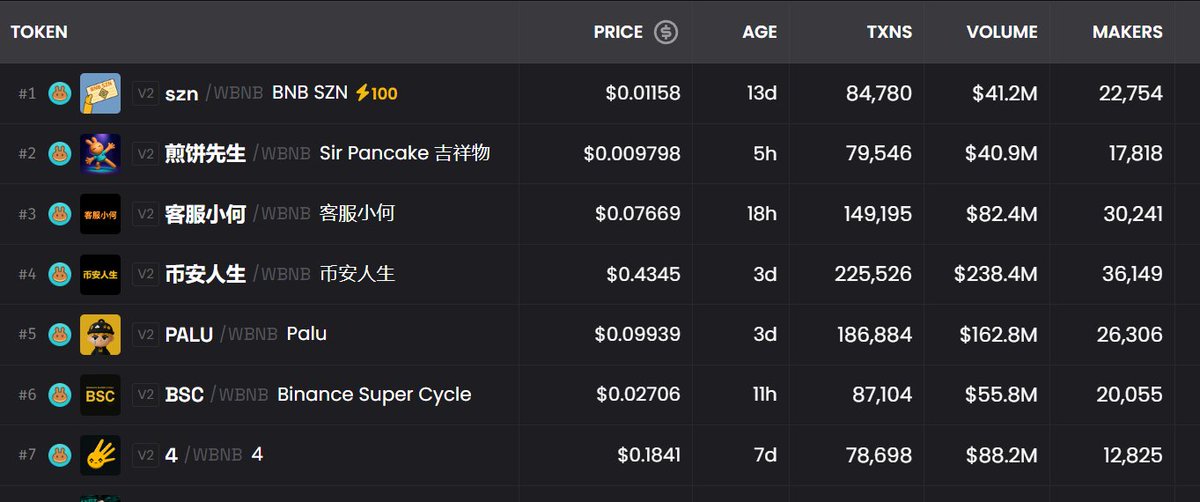Click PancakeSwap DEX icon in row #1
Image resolution: width=1200 pixels, height=502 pixels.
pyautogui.click(x=60, y=93)
